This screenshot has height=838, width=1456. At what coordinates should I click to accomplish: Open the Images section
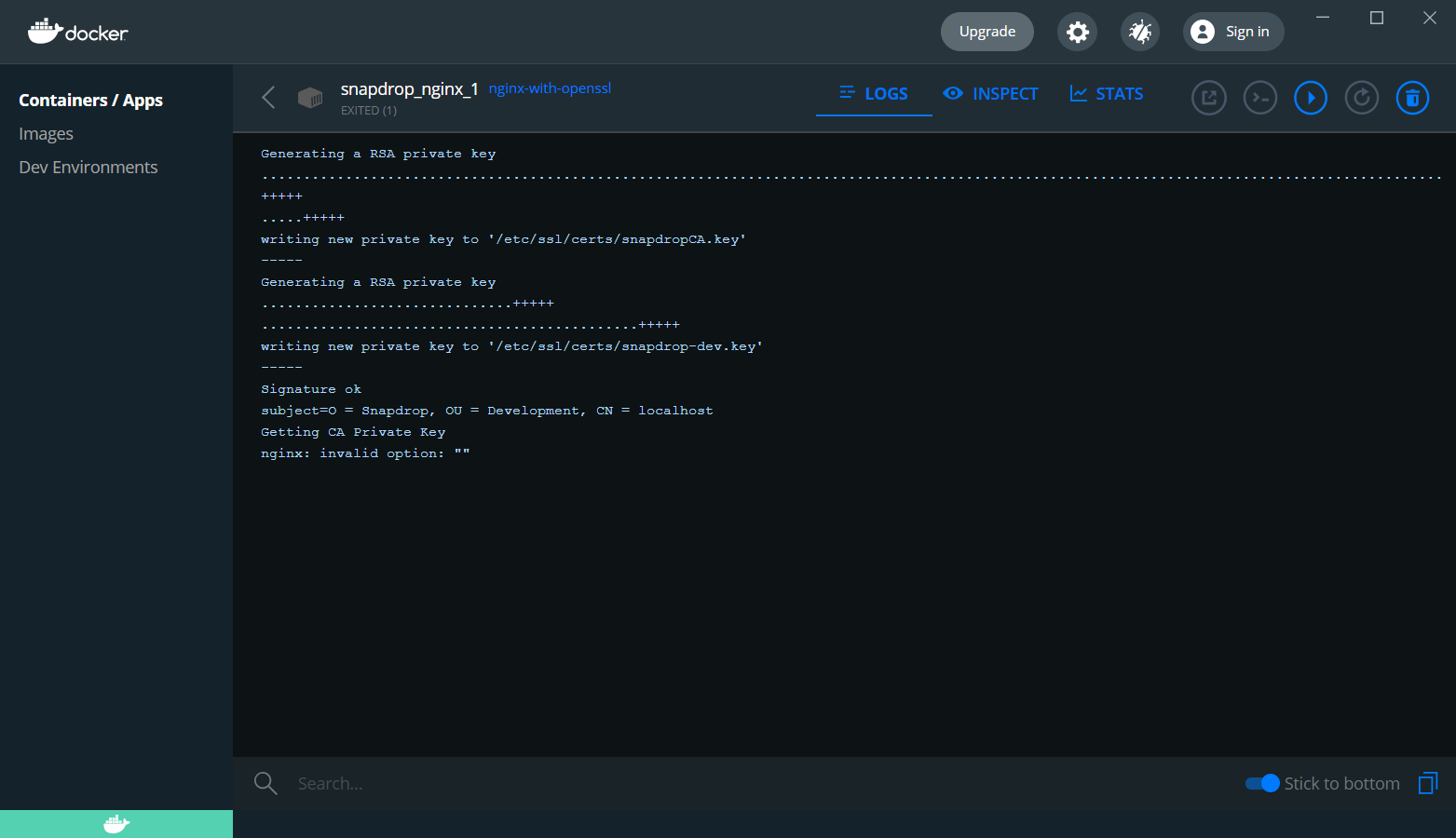[x=46, y=134]
